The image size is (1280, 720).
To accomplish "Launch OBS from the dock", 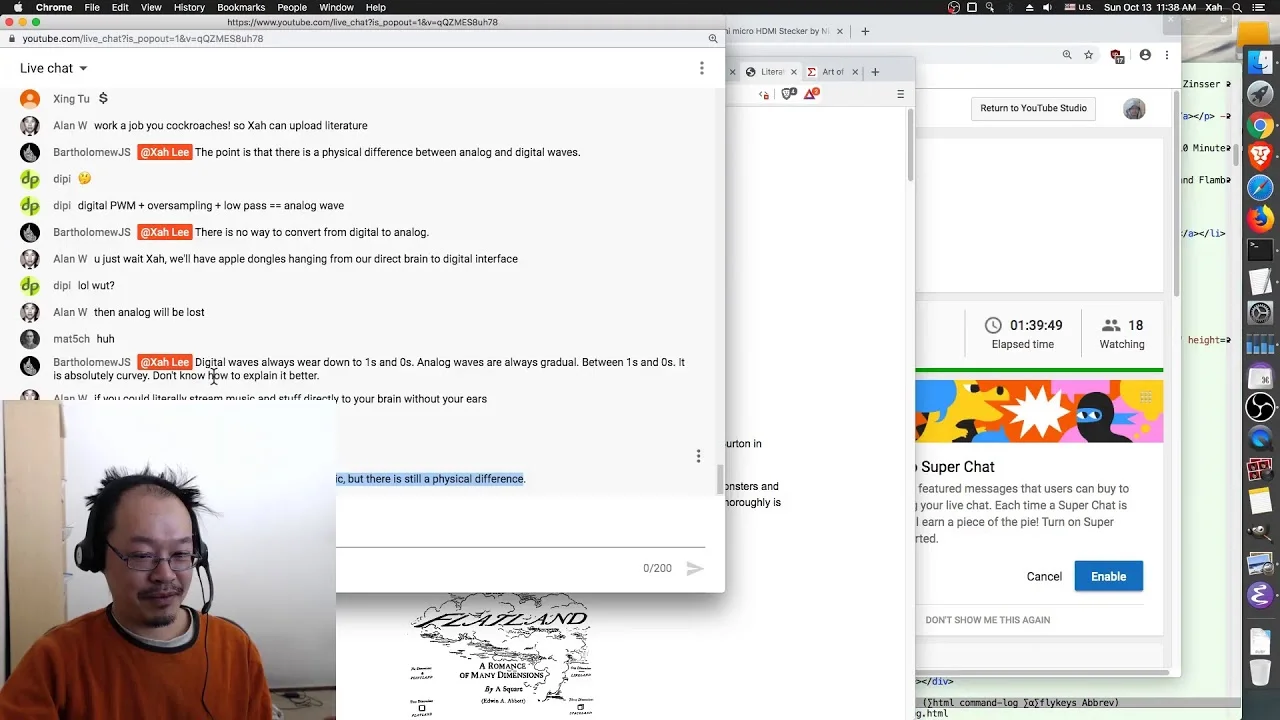I will (x=1260, y=407).
